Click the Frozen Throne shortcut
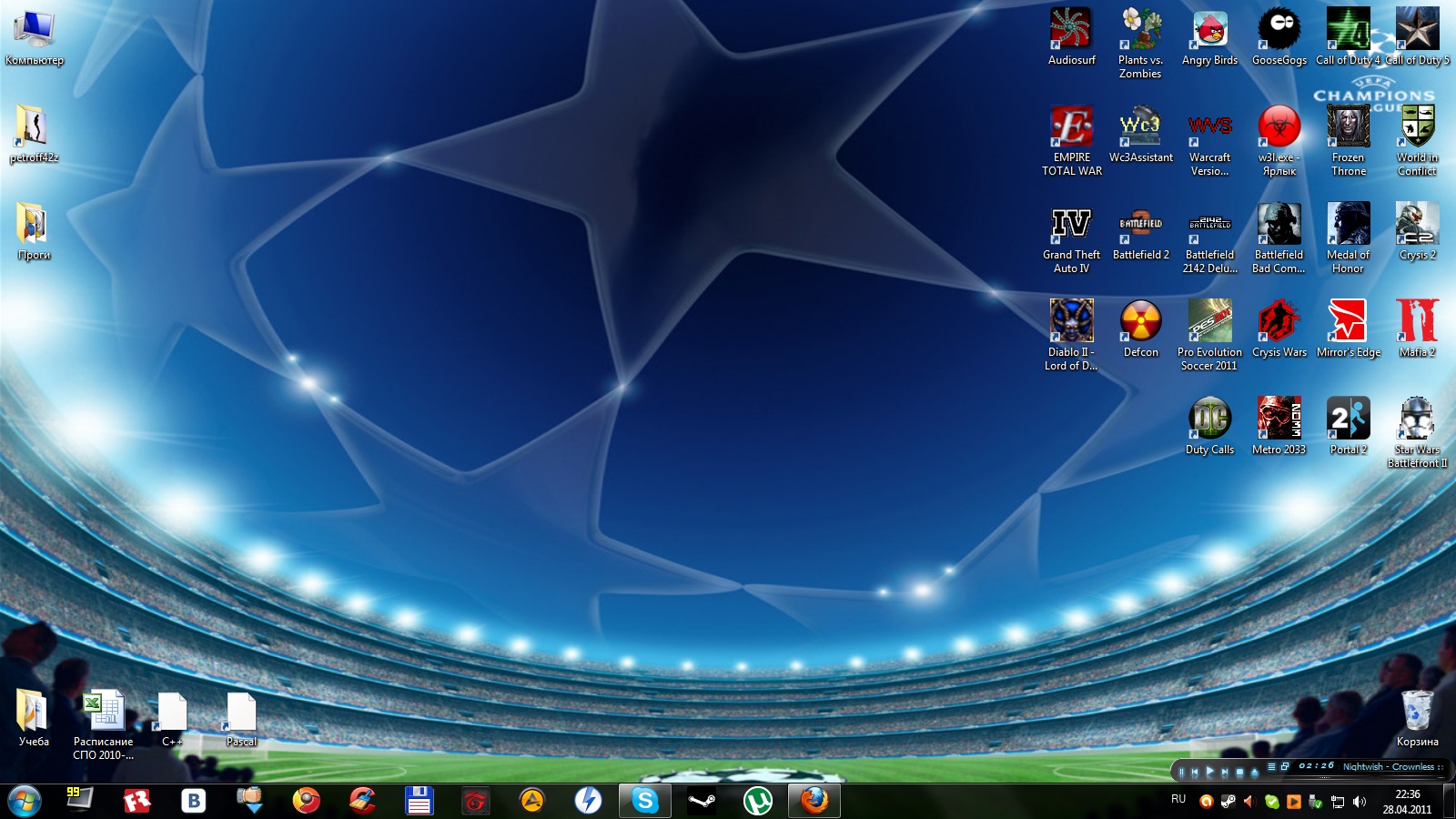The image size is (1456, 819). pyautogui.click(x=1349, y=140)
